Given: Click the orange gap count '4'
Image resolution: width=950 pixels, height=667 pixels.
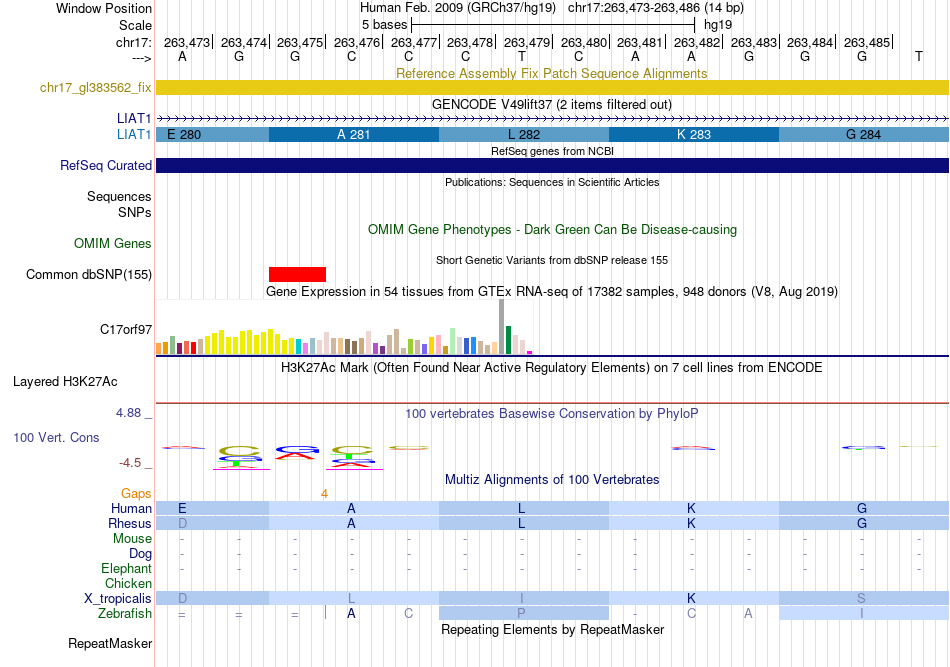Looking at the screenshot, I should pyautogui.click(x=324, y=494).
